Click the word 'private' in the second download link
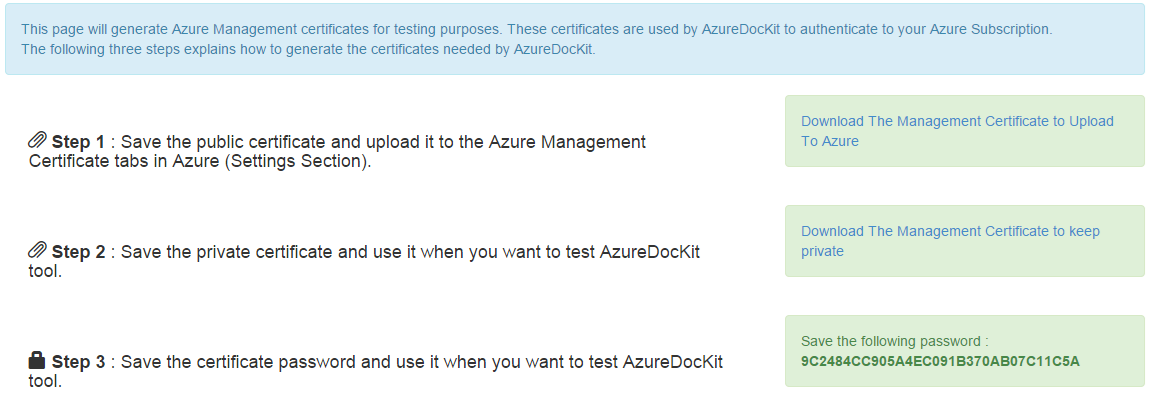Viewport: 1149px width, 407px height. pos(822,252)
